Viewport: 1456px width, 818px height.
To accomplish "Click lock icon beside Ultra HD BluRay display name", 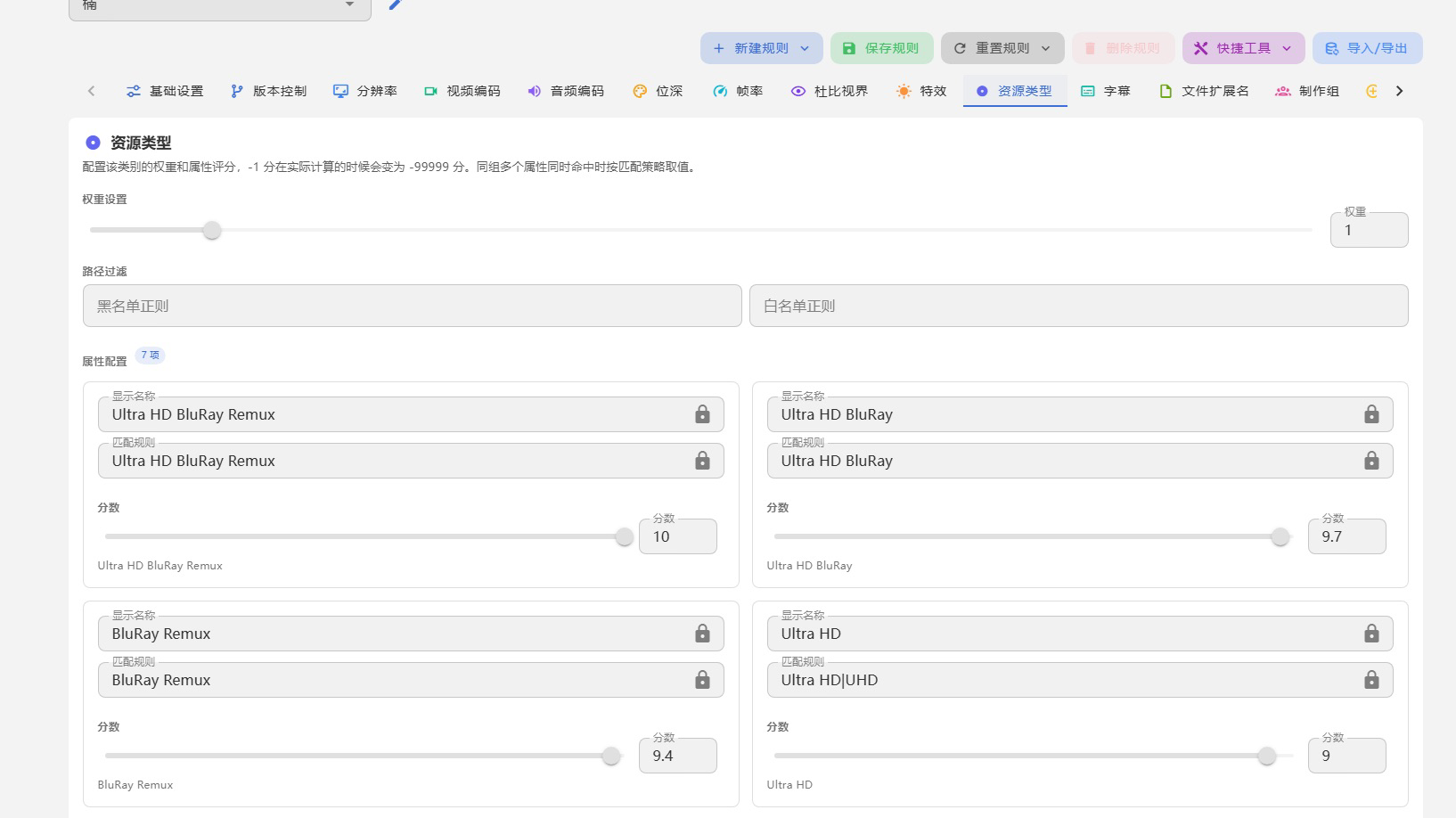I will coord(1371,414).
